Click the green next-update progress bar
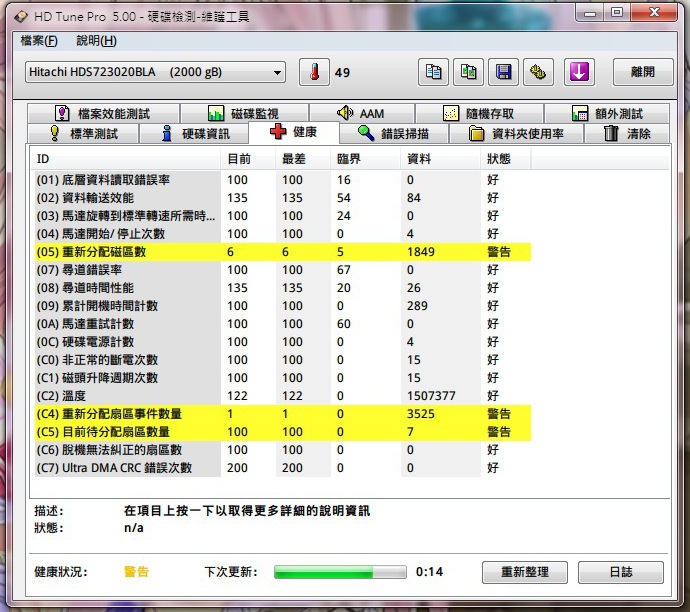 (340, 572)
